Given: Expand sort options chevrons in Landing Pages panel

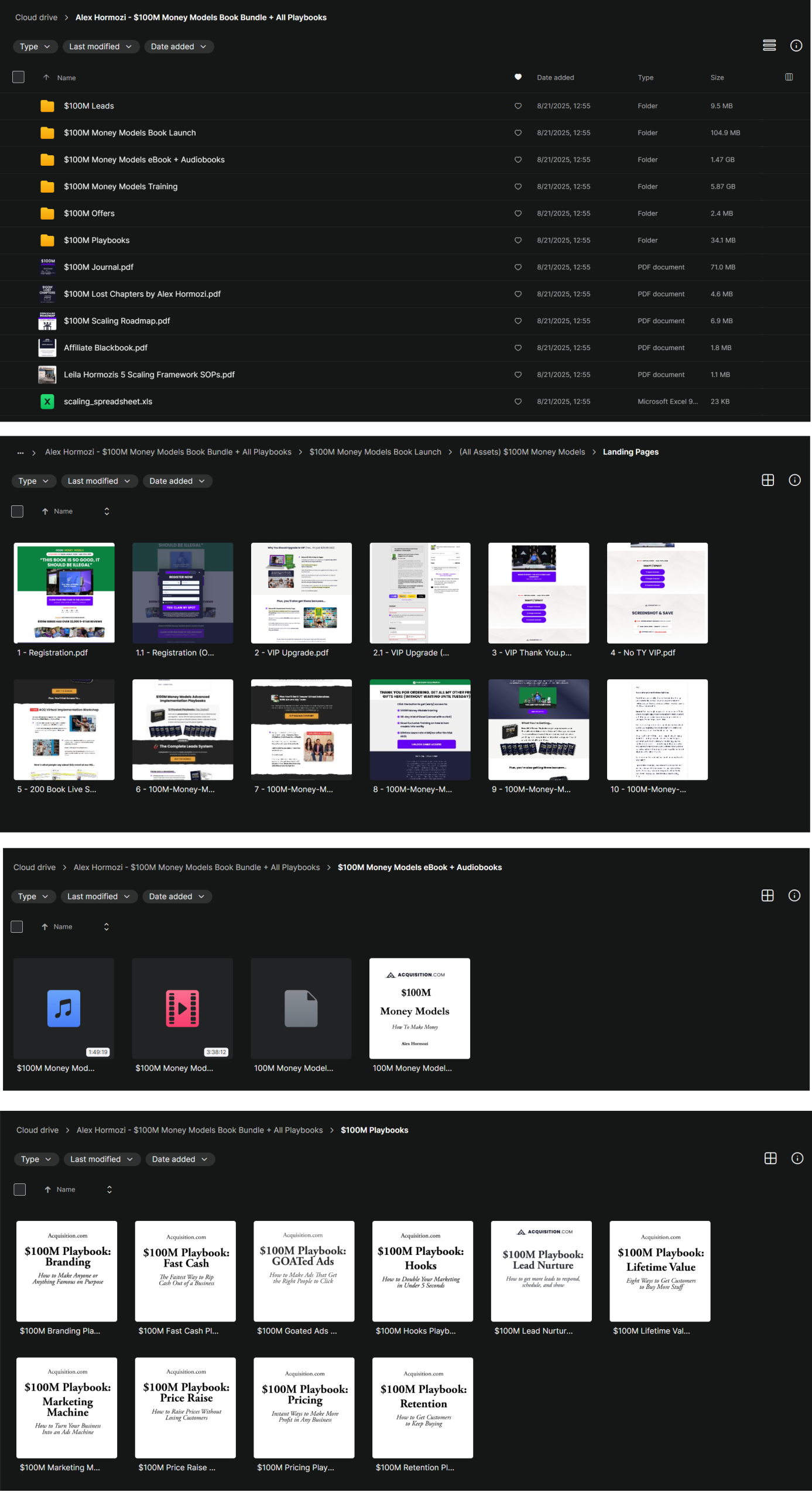Looking at the screenshot, I should pos(107,511).
